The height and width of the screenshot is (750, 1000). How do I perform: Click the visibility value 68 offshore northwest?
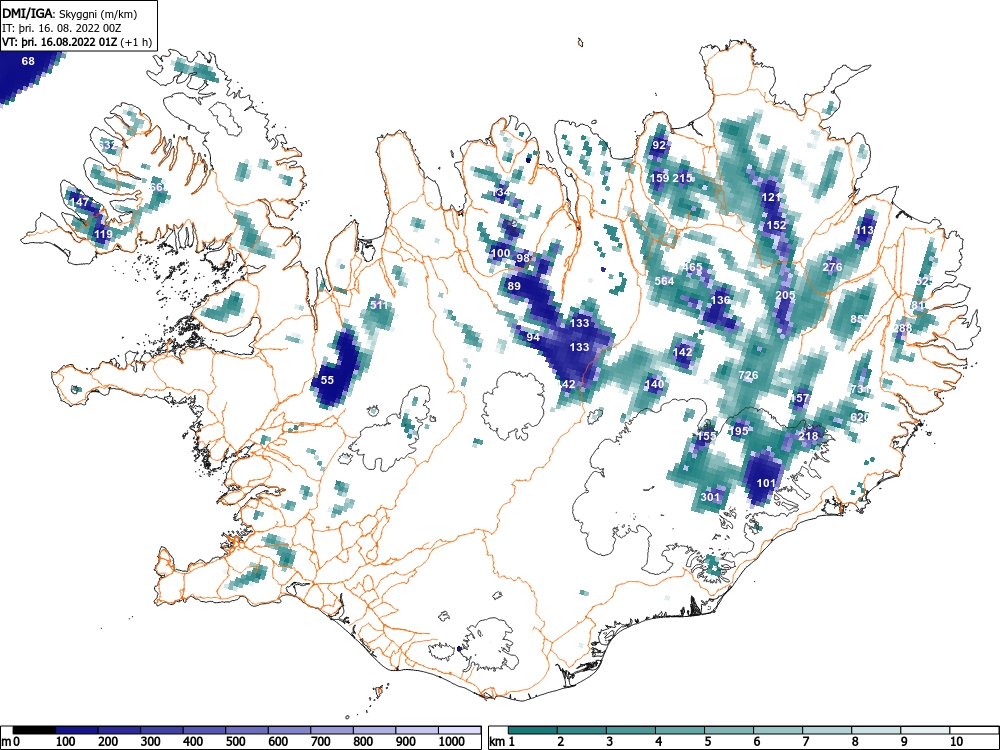point(28,61)
